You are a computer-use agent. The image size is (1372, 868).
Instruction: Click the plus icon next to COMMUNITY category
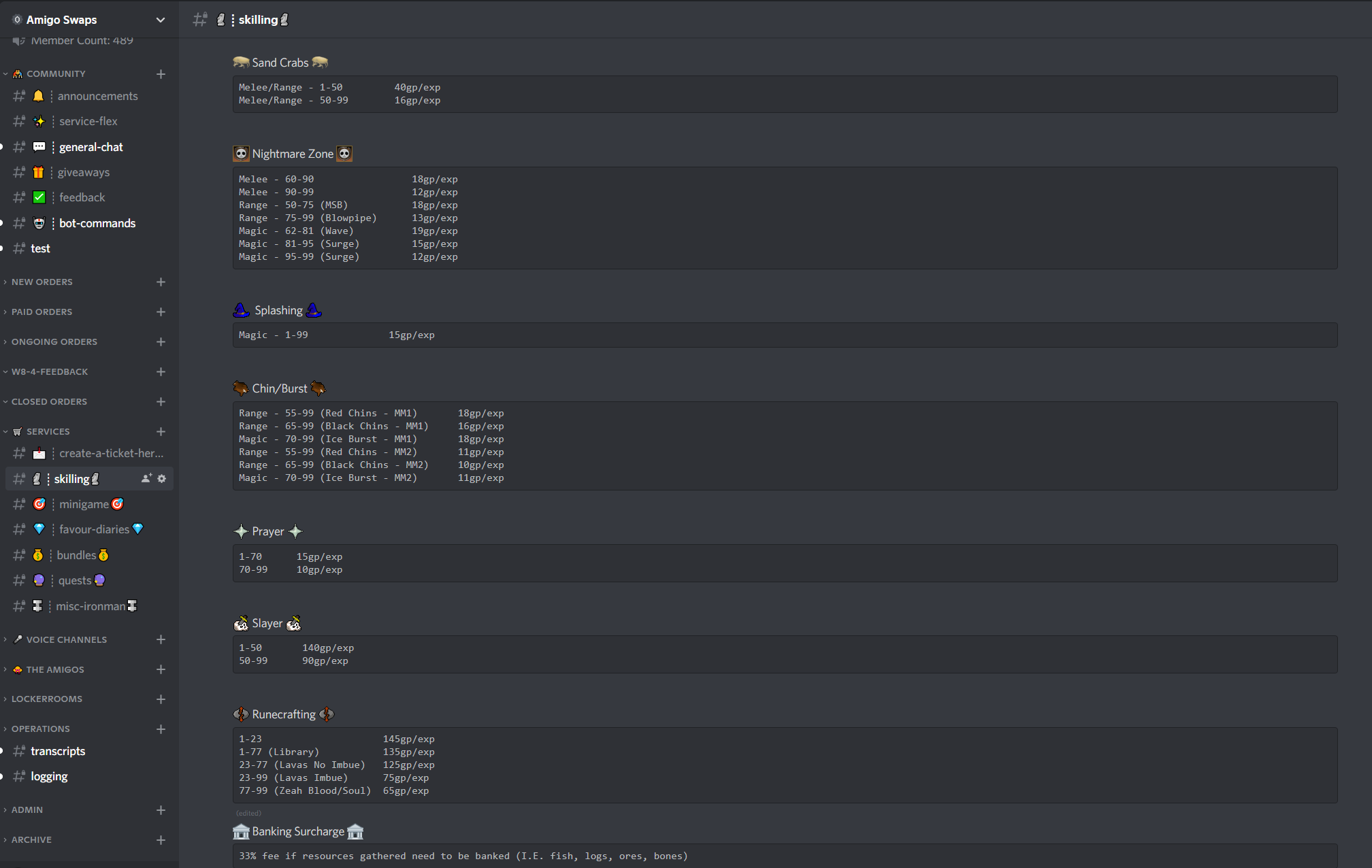161,74
